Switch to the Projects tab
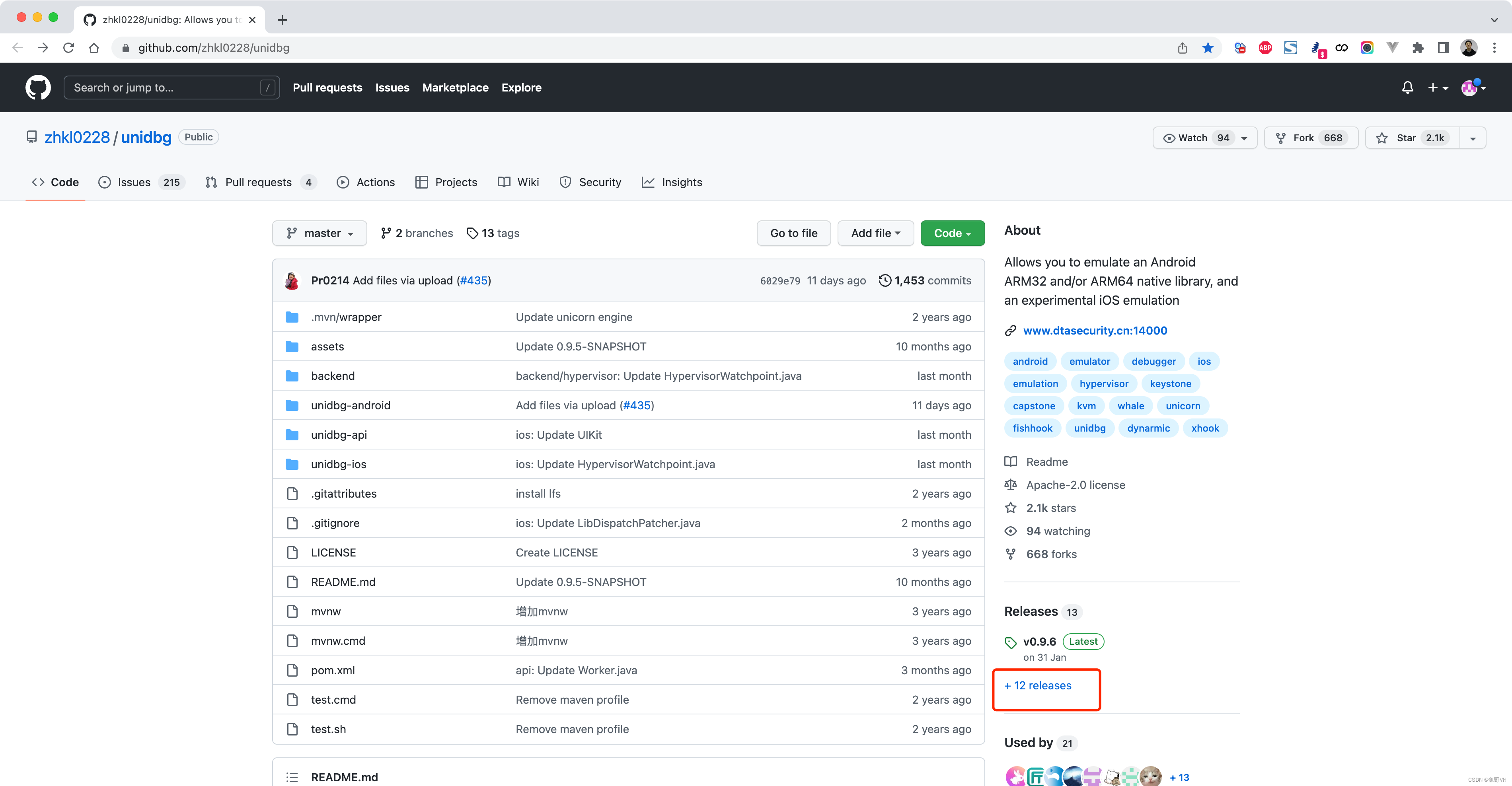 pyautogui.click(x=446, y=182)
